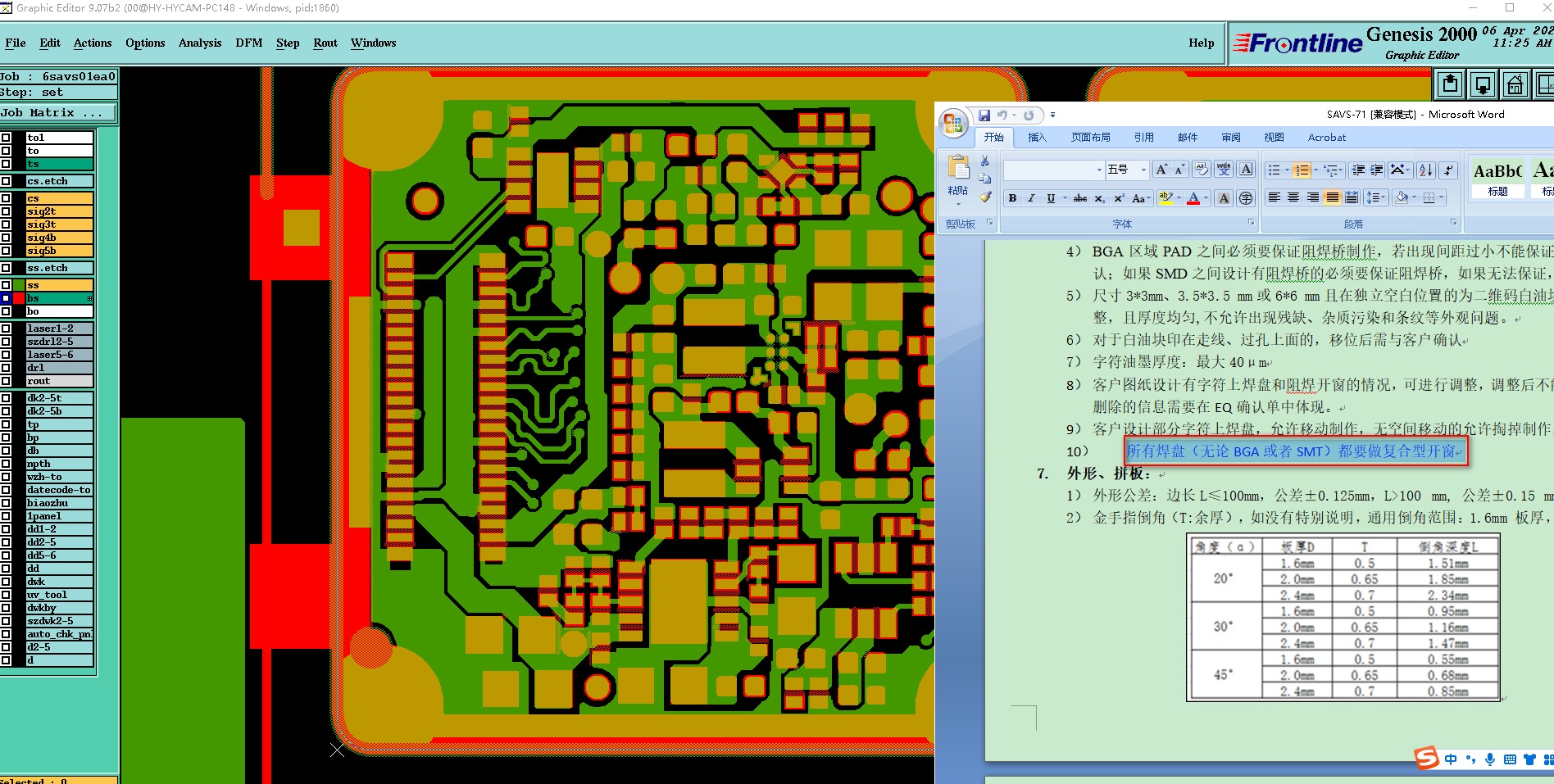The image size is (1554, 784).
Task: Open font color dropdown arrow
Action: 1207,198
